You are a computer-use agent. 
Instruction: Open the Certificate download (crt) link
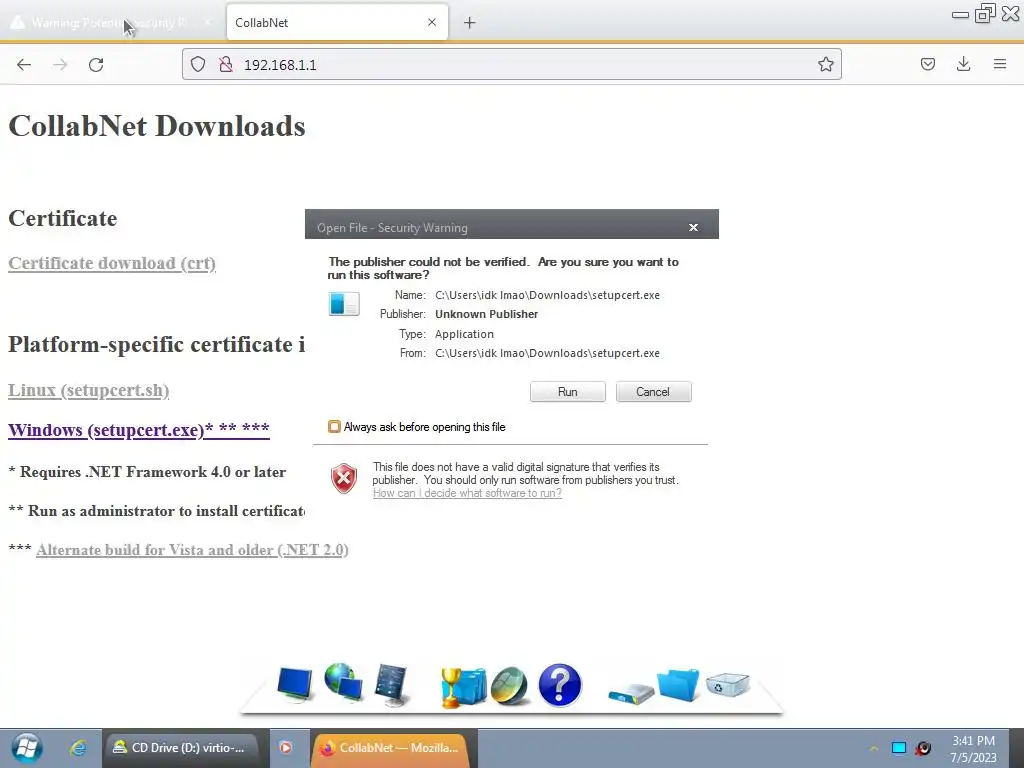(x=112, y=263)
